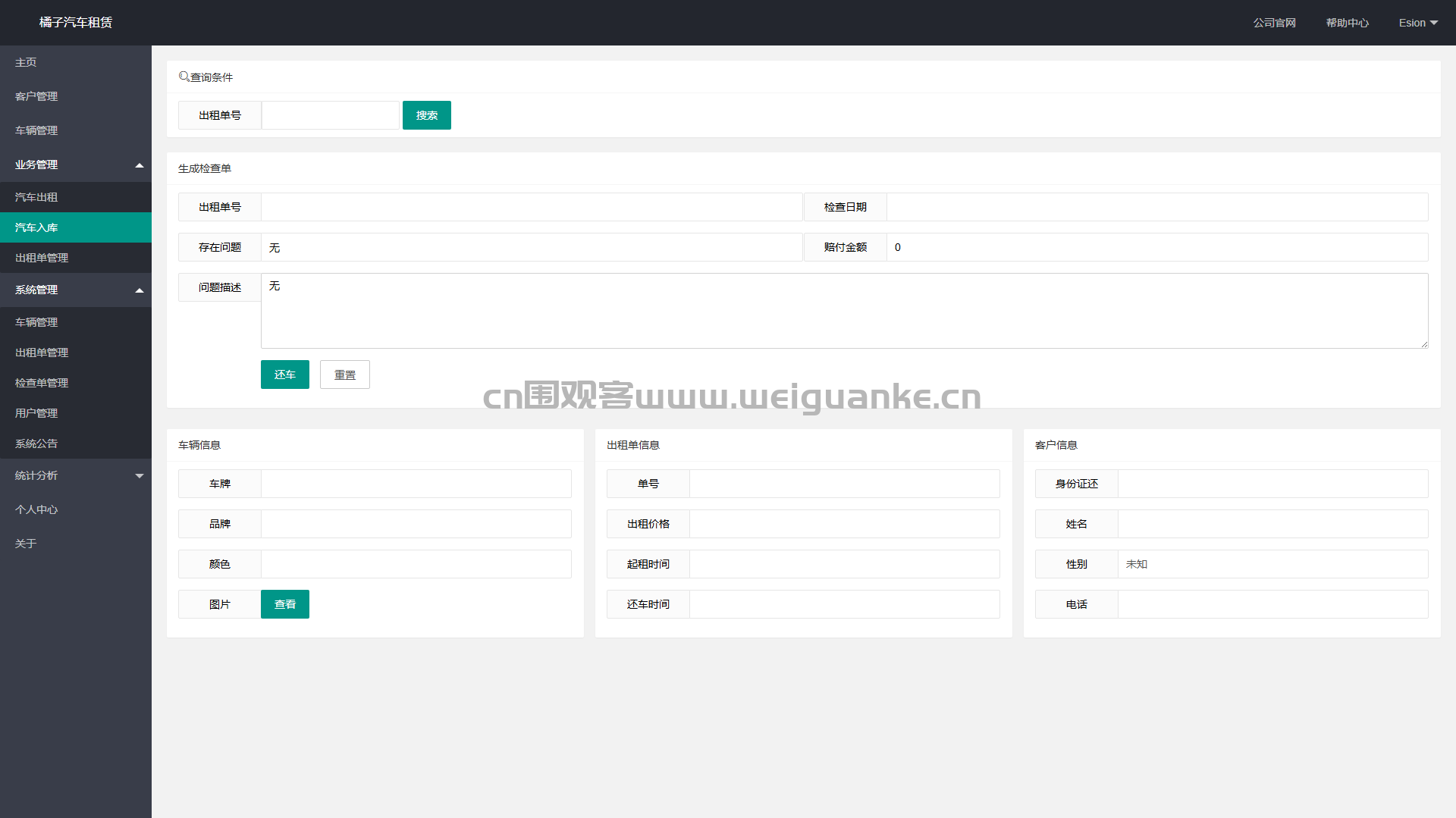Click the 橘子汽车租赁 logo title
Viewport: 1456px width, 818px height.
click(x=76, y=23)
